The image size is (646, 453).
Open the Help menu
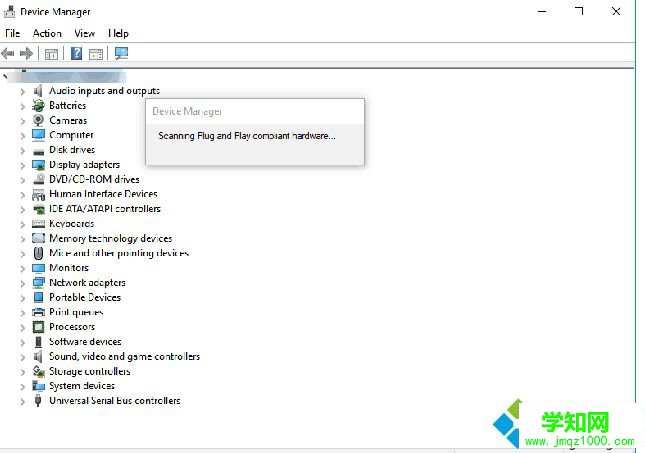click(x=118, y=33)
